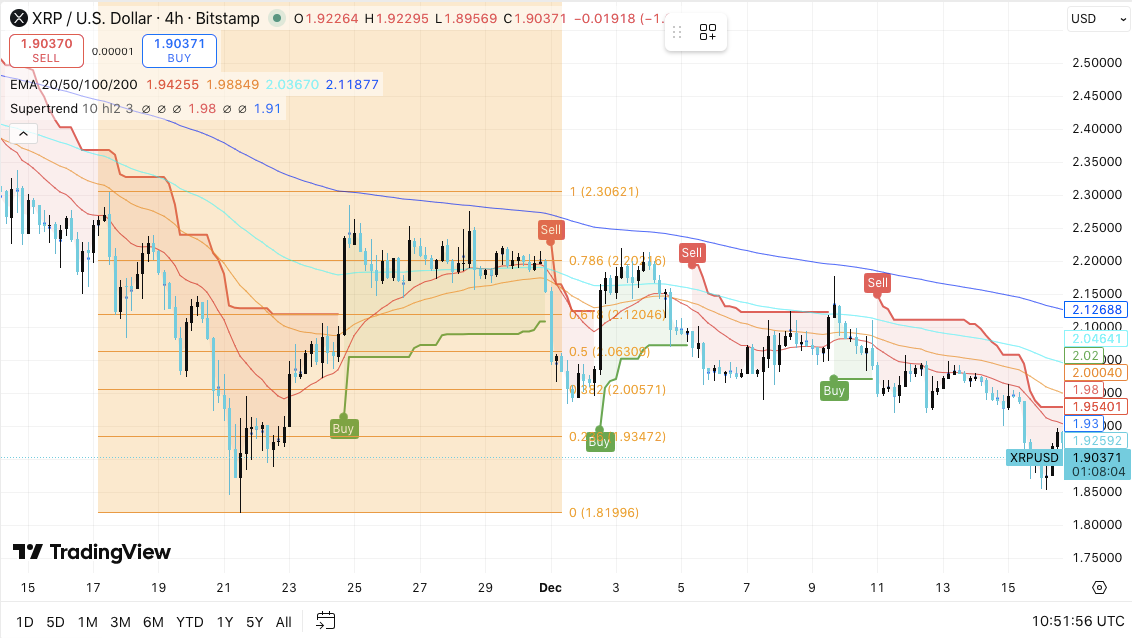Select the 1D time range
The image size is (1132, 638).
(25, 622)
